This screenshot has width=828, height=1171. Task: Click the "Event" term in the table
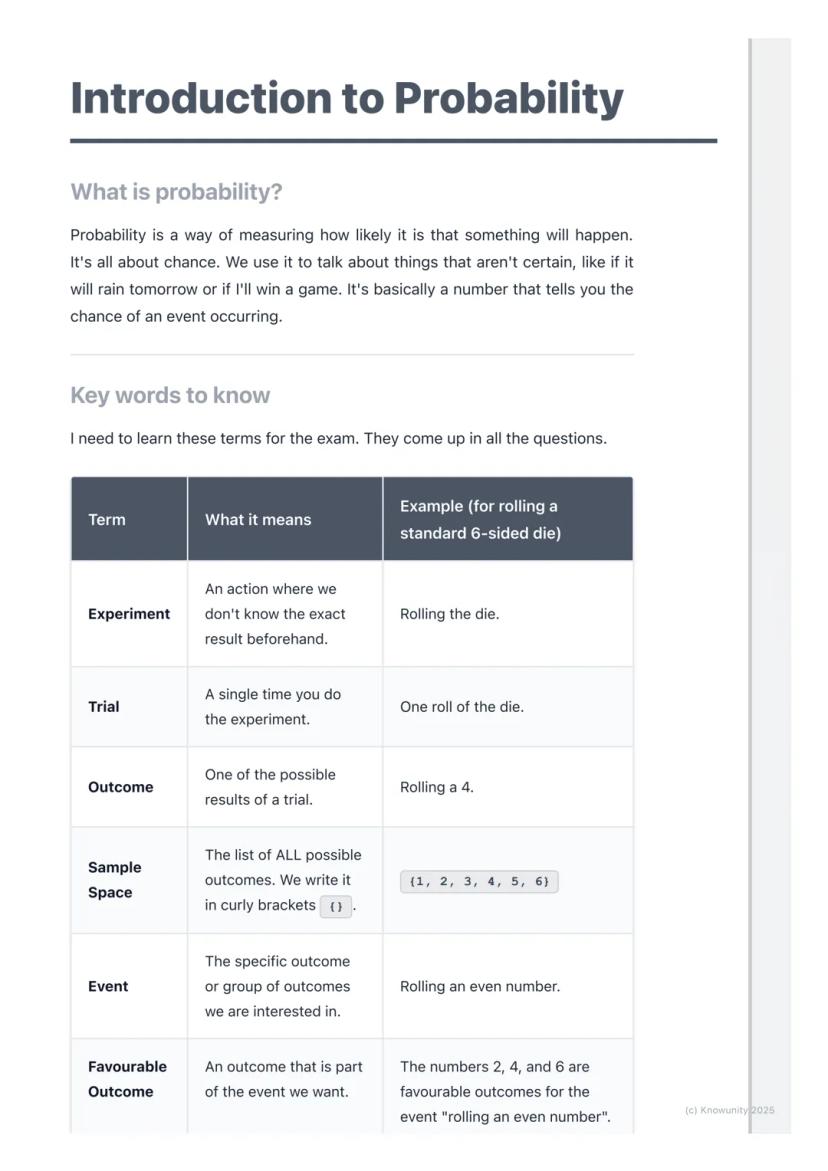(x=108, y=986)
